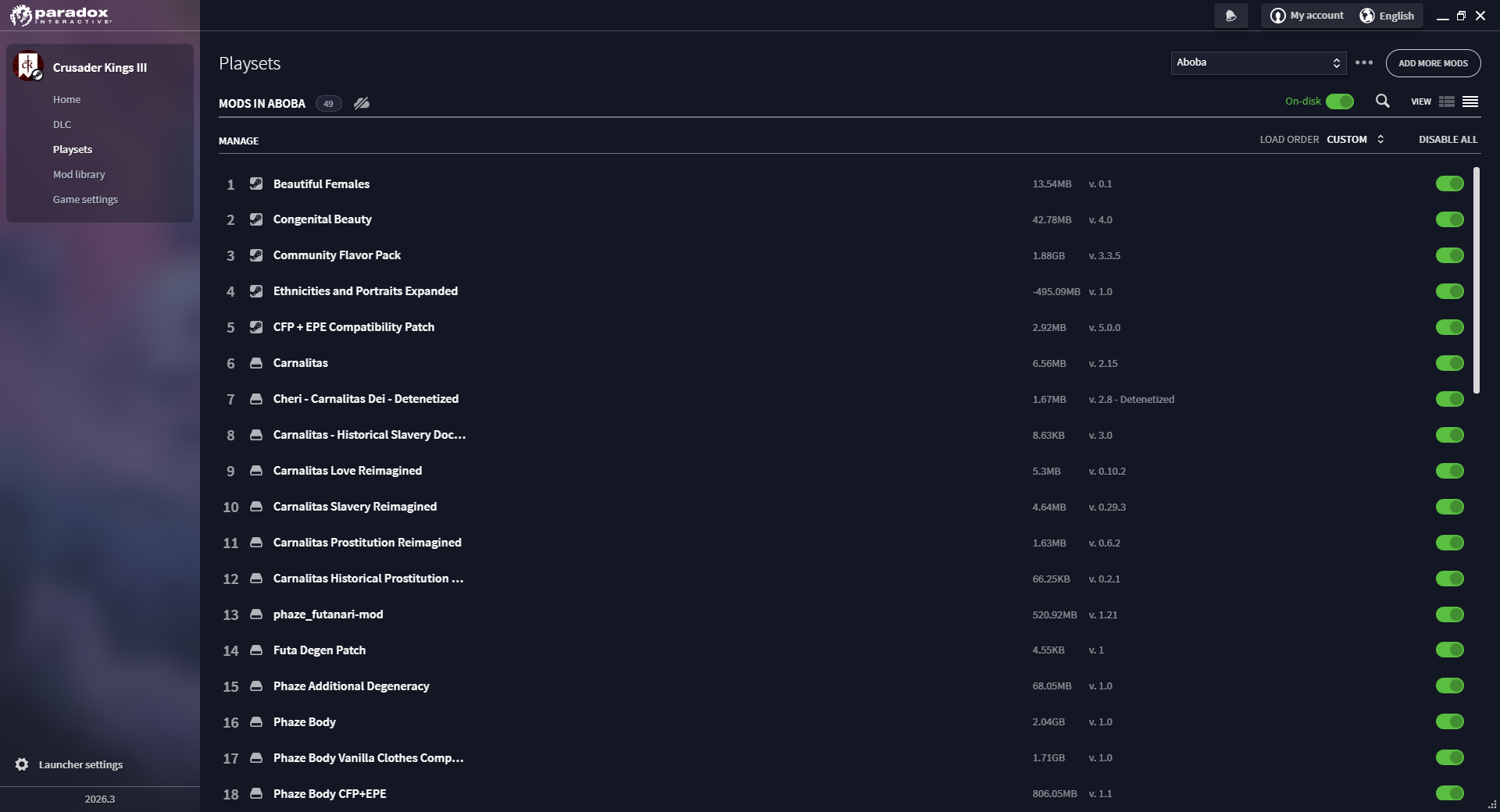
Task: Disable the Ethnicities and Portraits Expanded toggle
Action: click(x=1450, y=291)
